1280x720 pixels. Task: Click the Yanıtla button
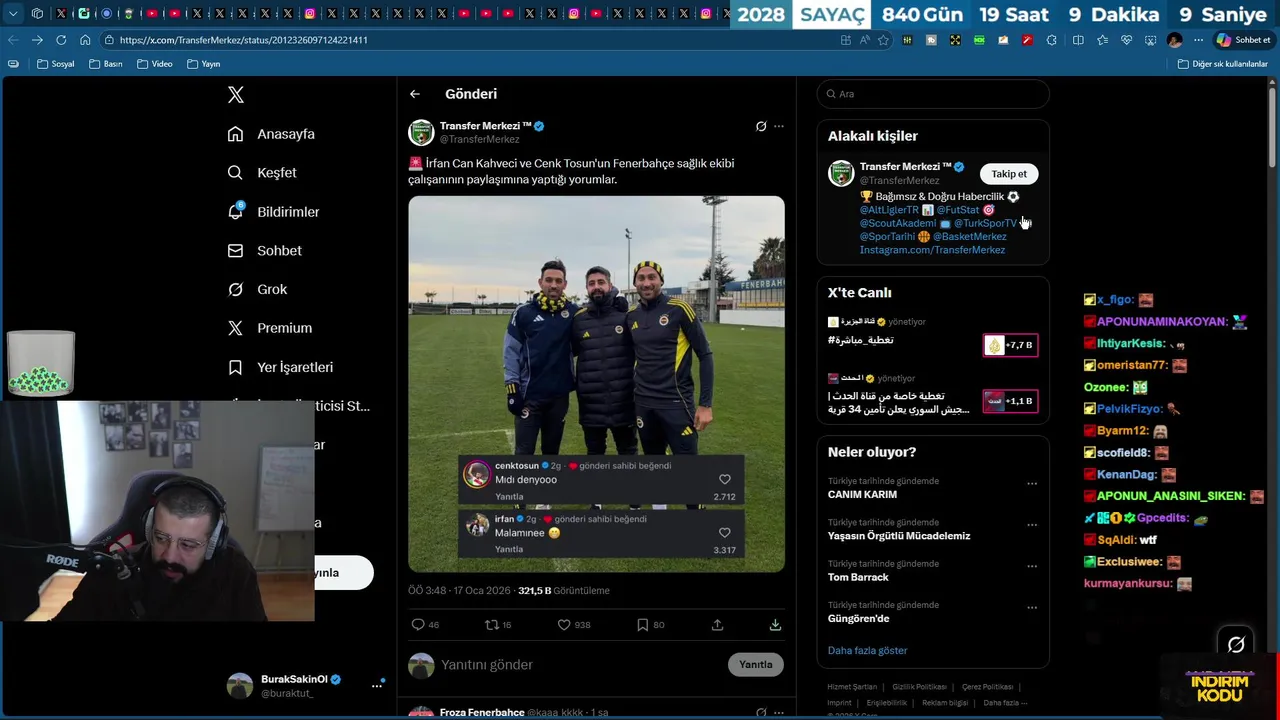point(756,664)
